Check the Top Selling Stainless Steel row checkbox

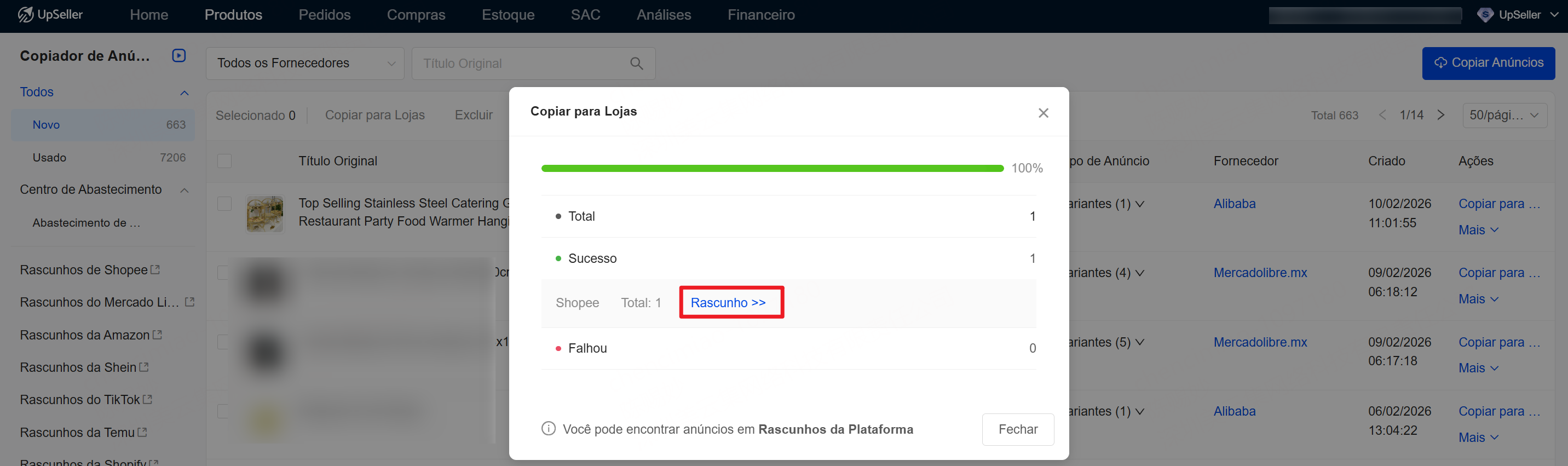click(x=224, y=204)
